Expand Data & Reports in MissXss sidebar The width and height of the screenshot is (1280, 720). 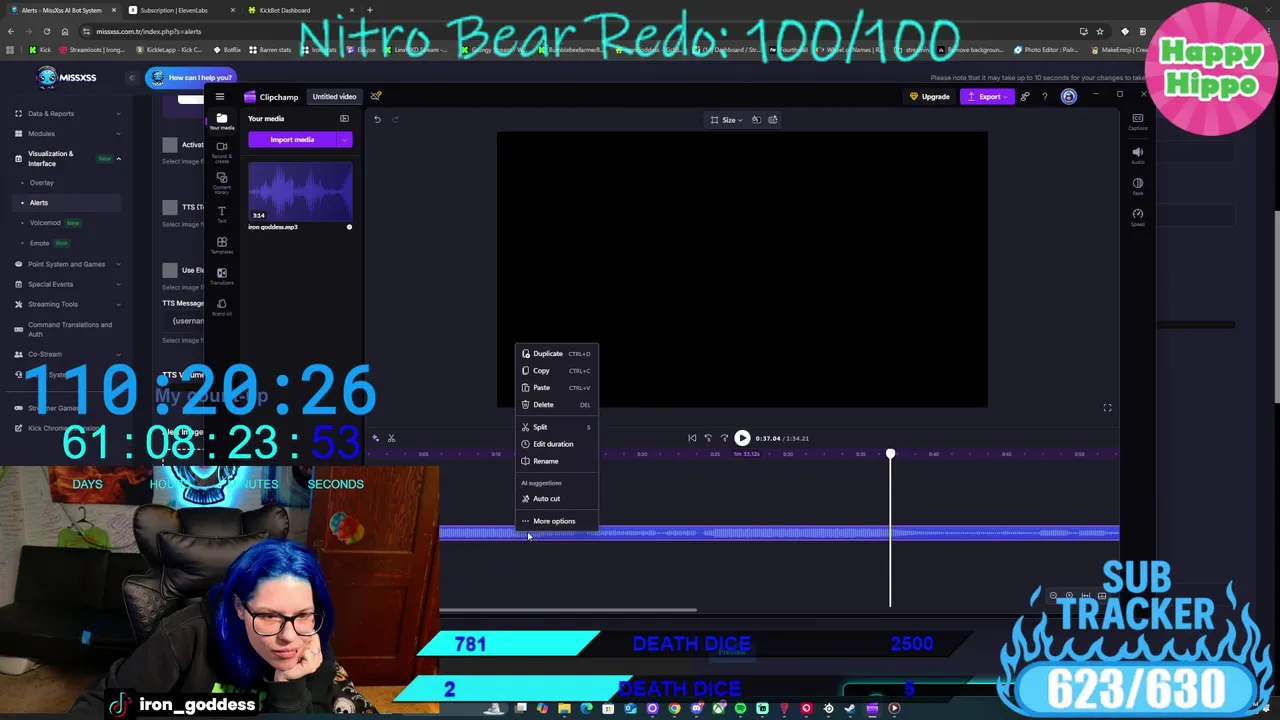(68, 114)
